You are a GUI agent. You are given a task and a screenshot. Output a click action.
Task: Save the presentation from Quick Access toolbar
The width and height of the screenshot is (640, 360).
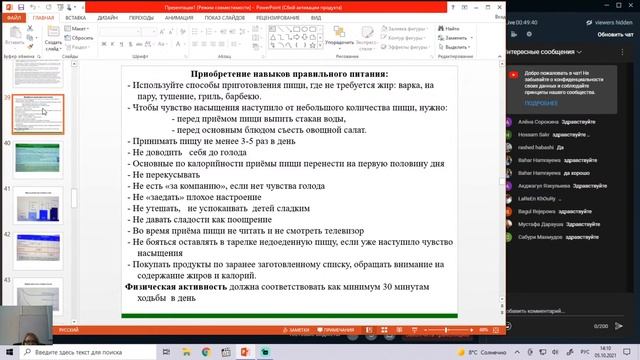click(x=21, y=7)
